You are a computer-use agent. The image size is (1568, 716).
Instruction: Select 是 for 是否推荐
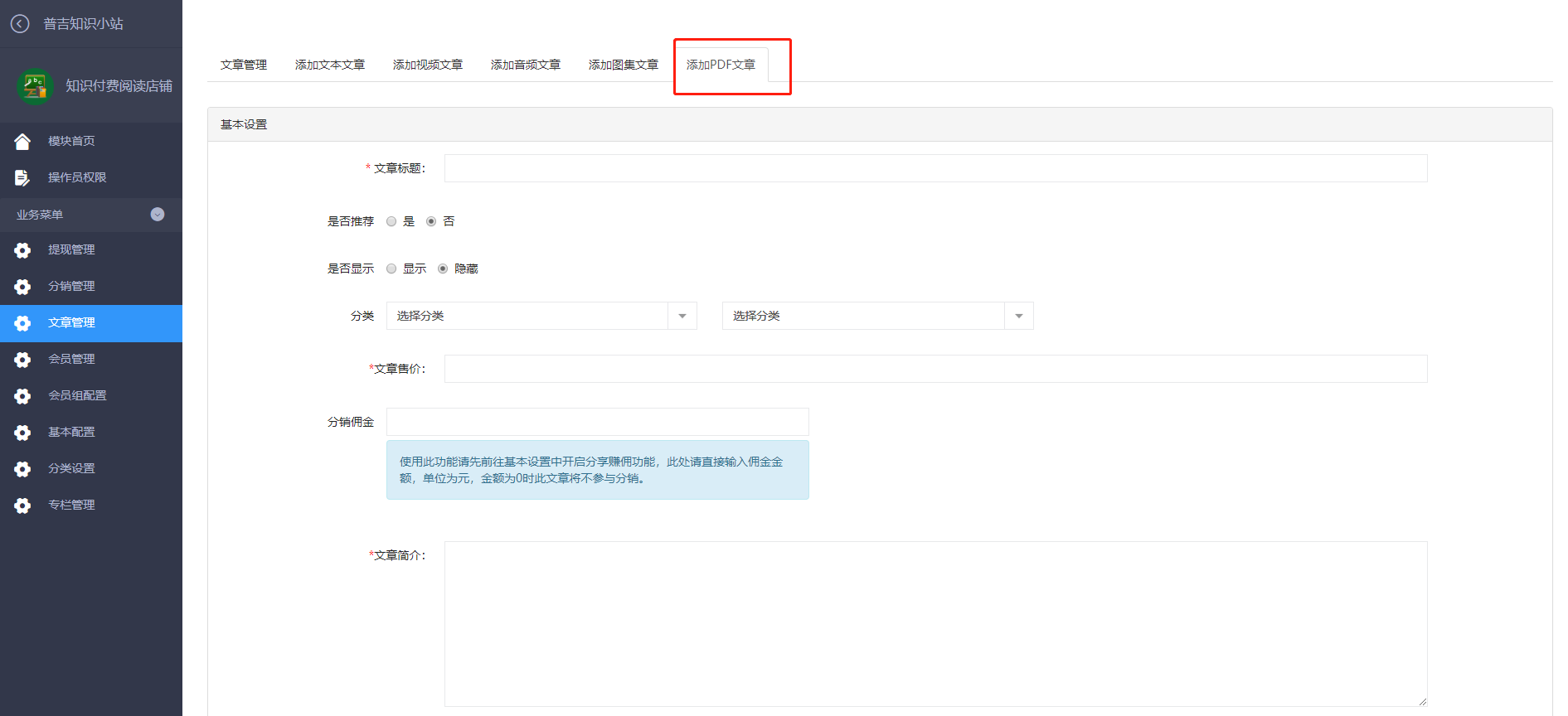391,221
